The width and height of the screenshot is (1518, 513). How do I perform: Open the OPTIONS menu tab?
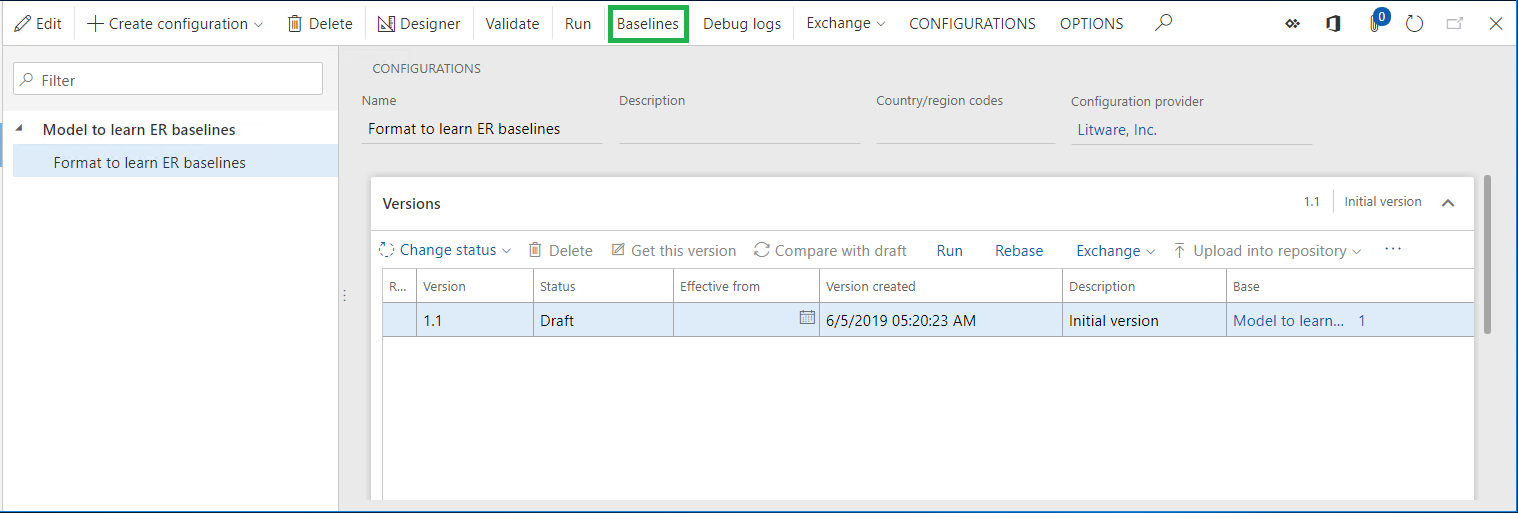click(1091, 24)
